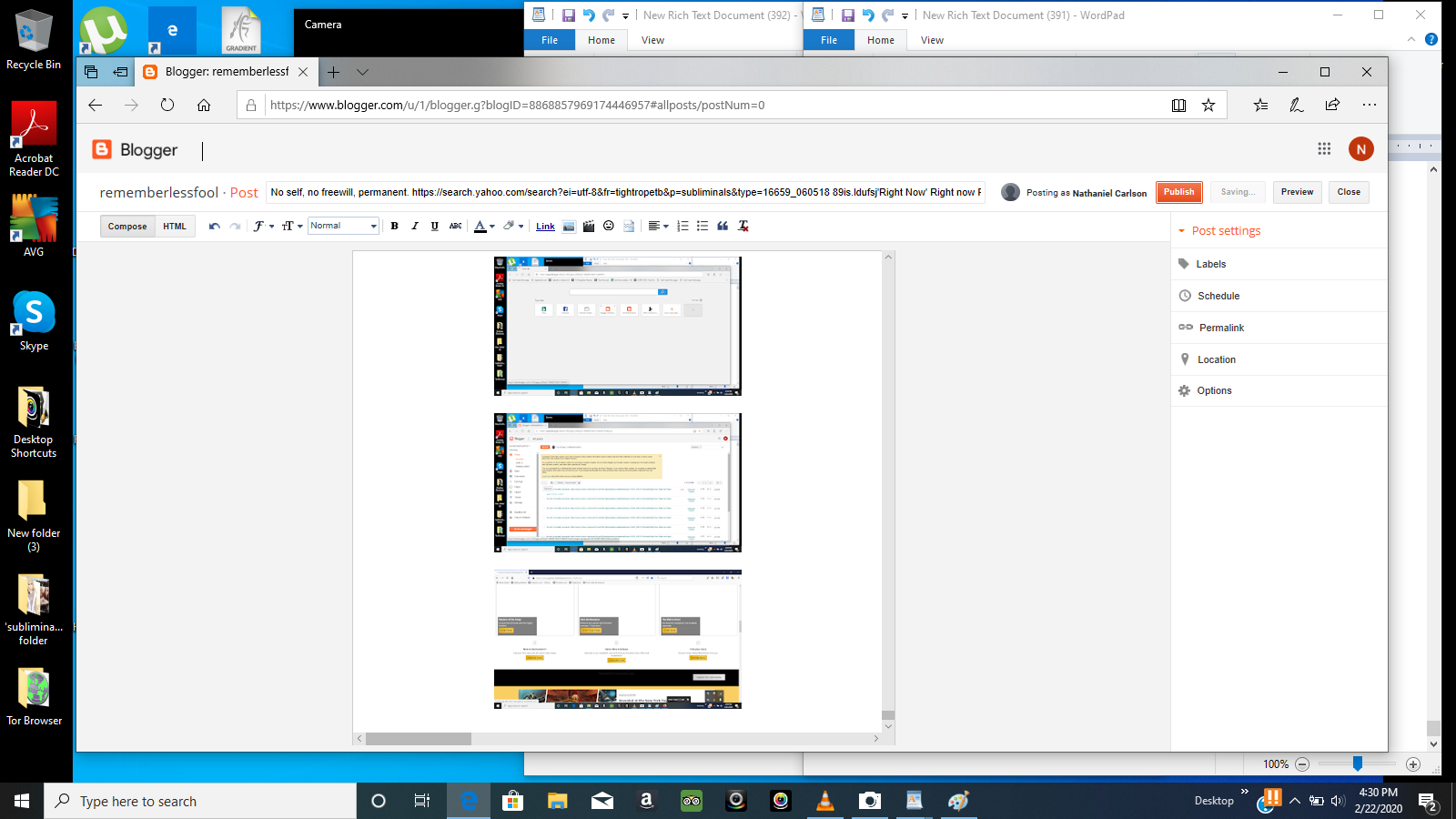Open reading view in Edge

pos(1178,106)
